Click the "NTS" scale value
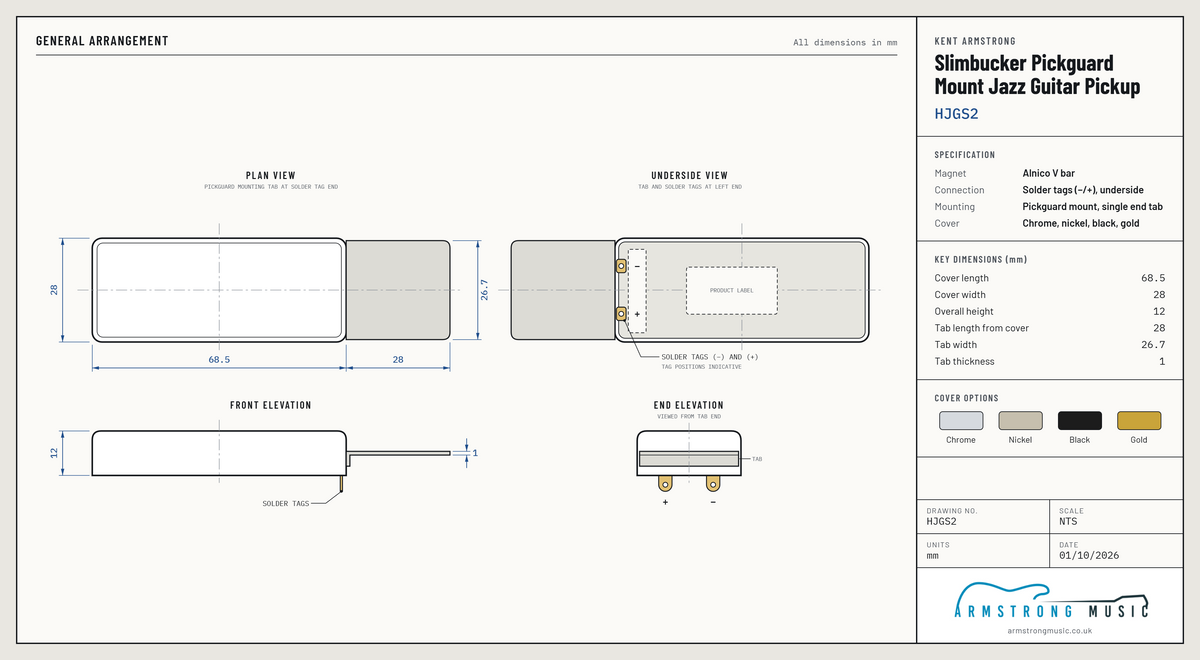This screenshot has width=1200, height=660. [x=1068, y=521]
